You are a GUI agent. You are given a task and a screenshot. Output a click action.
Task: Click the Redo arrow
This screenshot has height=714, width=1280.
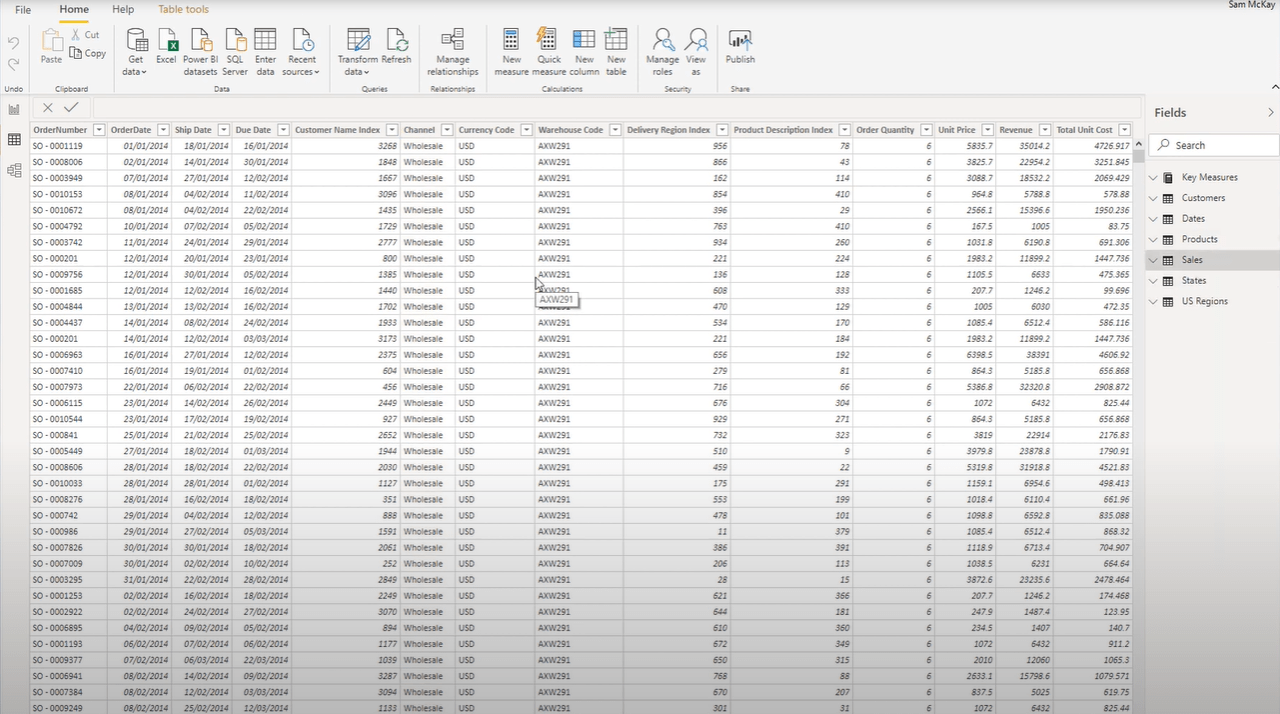[14, 64]
